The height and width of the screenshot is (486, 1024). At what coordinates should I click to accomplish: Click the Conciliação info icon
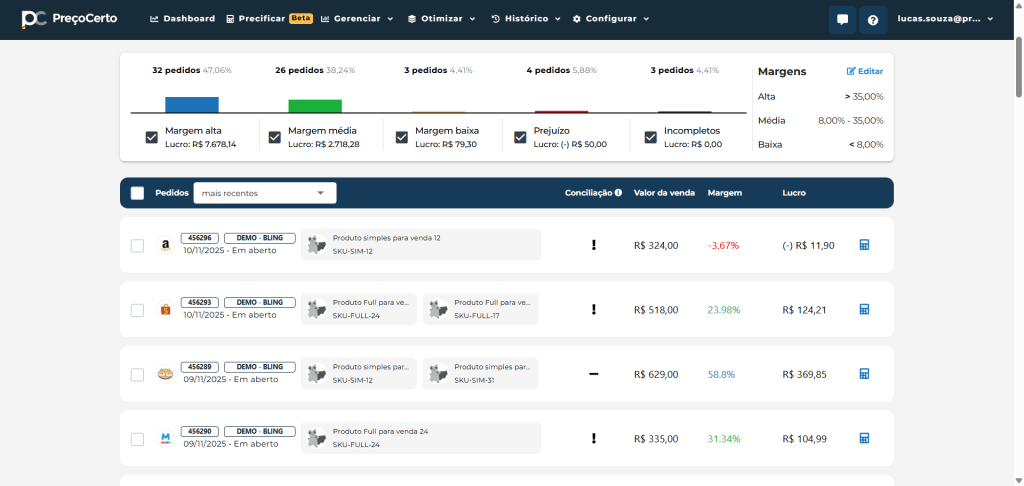point(618,193)
